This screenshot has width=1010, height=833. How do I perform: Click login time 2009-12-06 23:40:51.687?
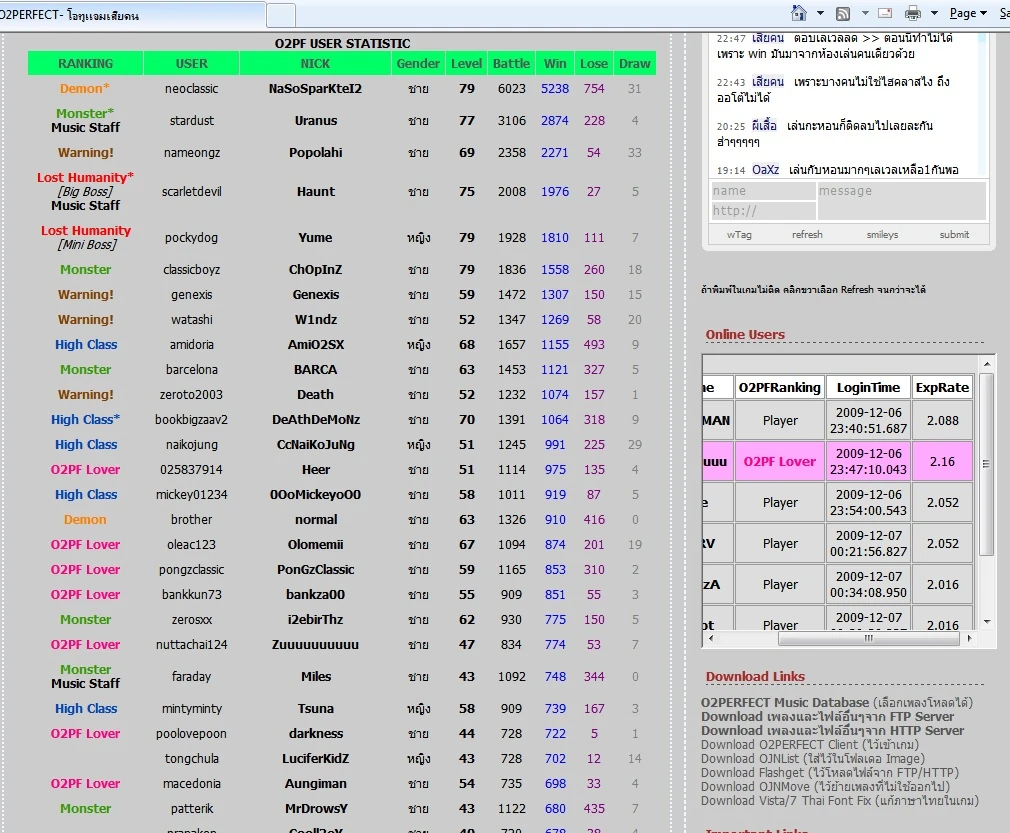pos(868,420)
